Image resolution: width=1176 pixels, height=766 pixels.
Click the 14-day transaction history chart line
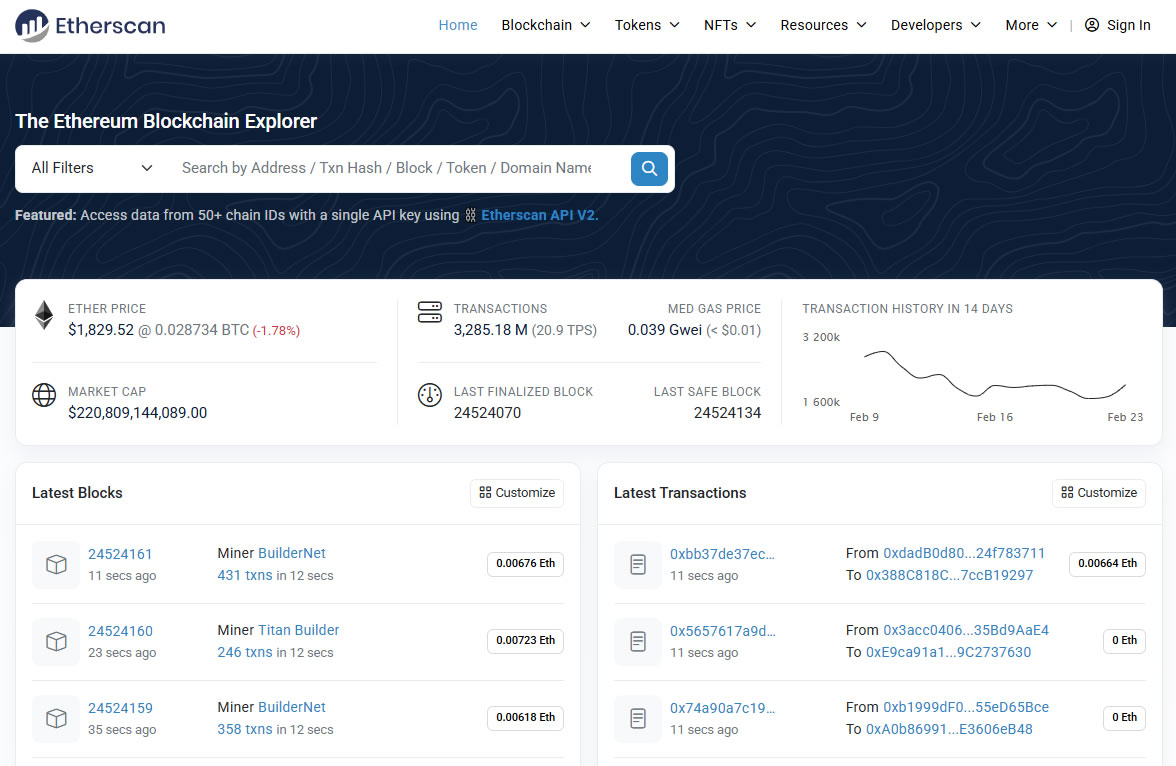tap(994, 374)
